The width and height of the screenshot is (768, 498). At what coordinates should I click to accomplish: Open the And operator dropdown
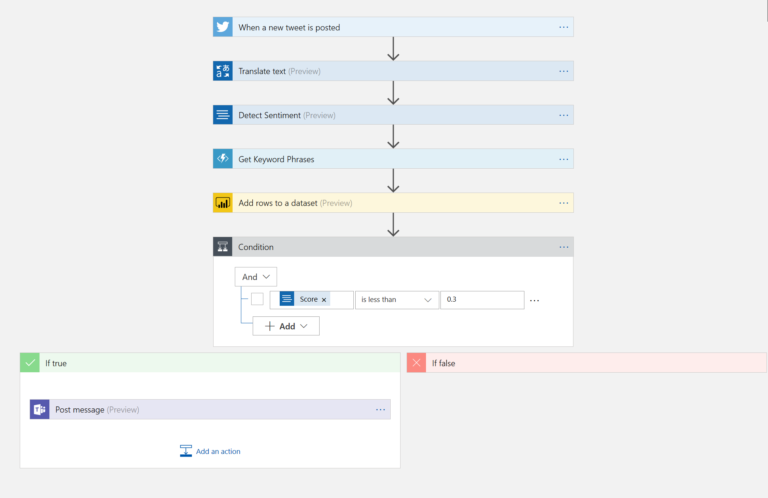click(x=256, y=277)
